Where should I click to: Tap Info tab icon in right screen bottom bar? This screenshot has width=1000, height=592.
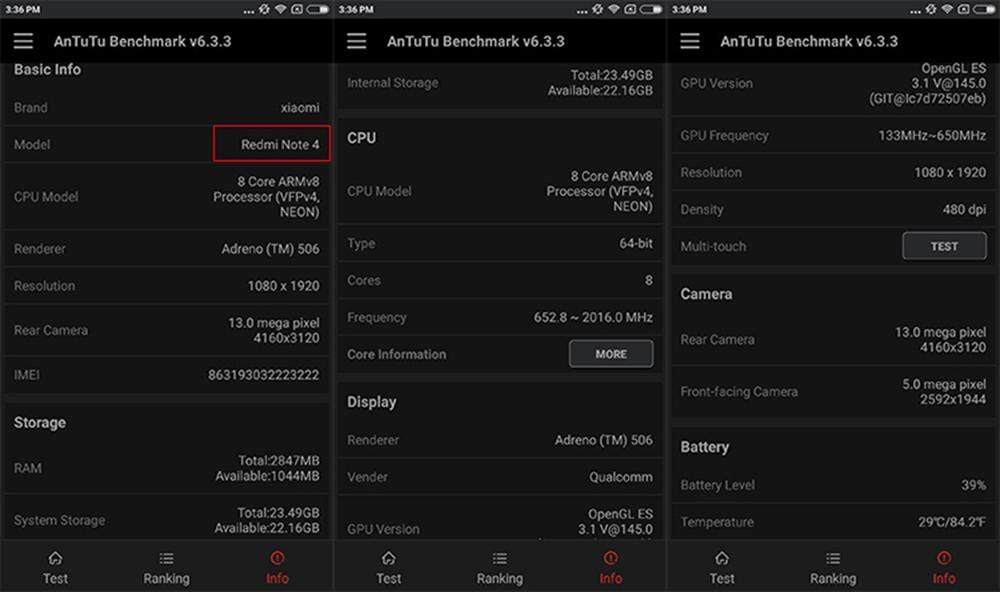point(944,559)
